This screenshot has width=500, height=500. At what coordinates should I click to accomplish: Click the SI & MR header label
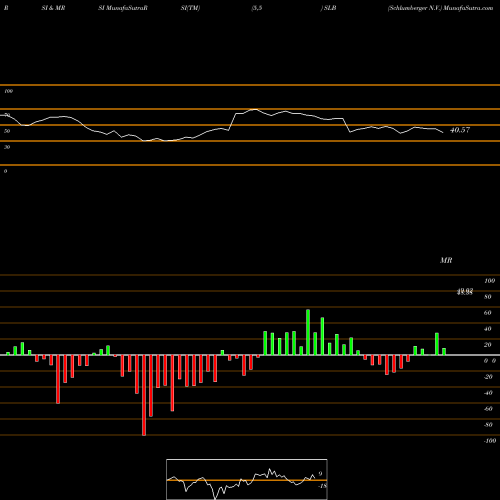pos(53,8)
